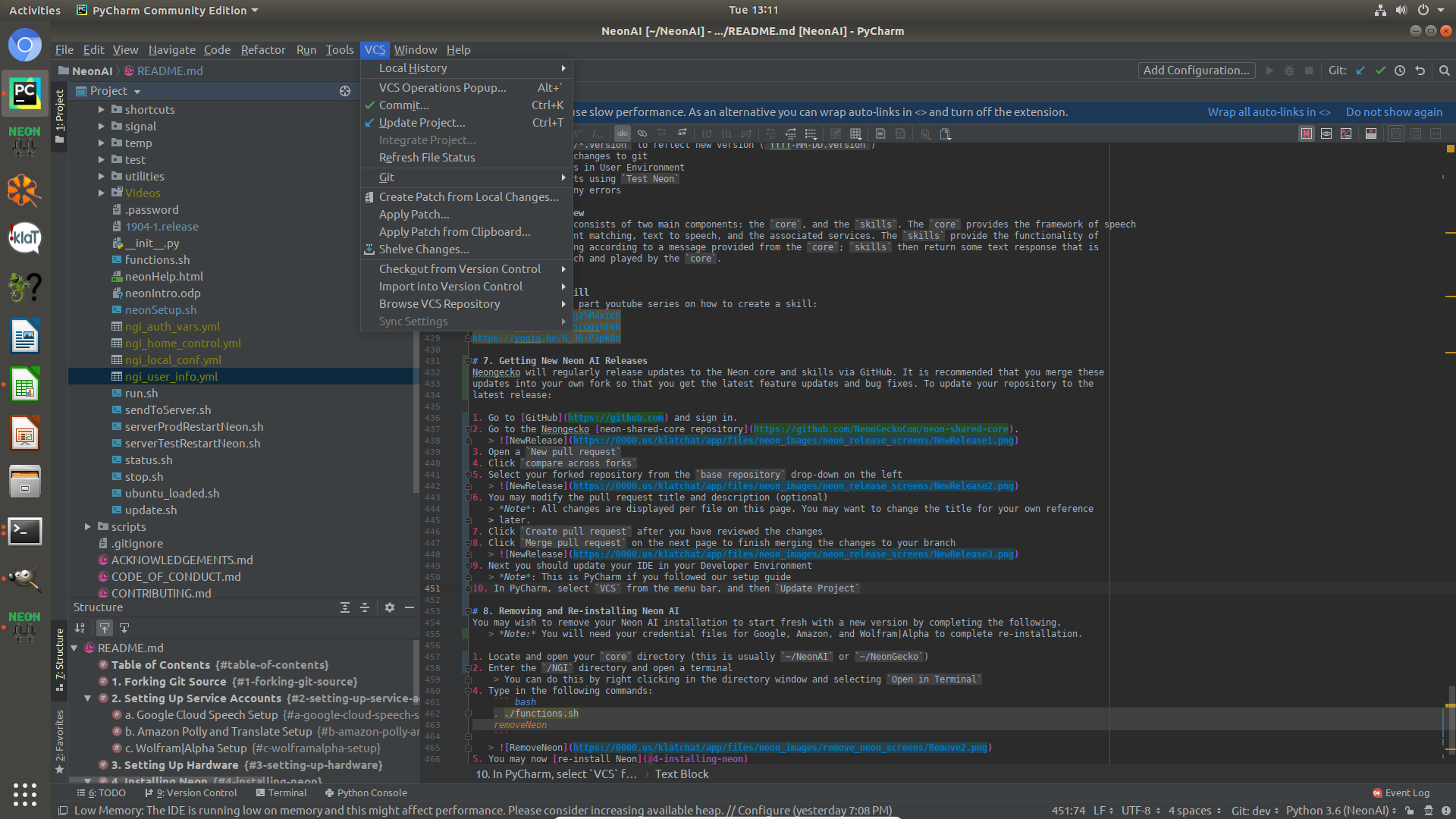Click the markdown insert table icon

(855, 133)
